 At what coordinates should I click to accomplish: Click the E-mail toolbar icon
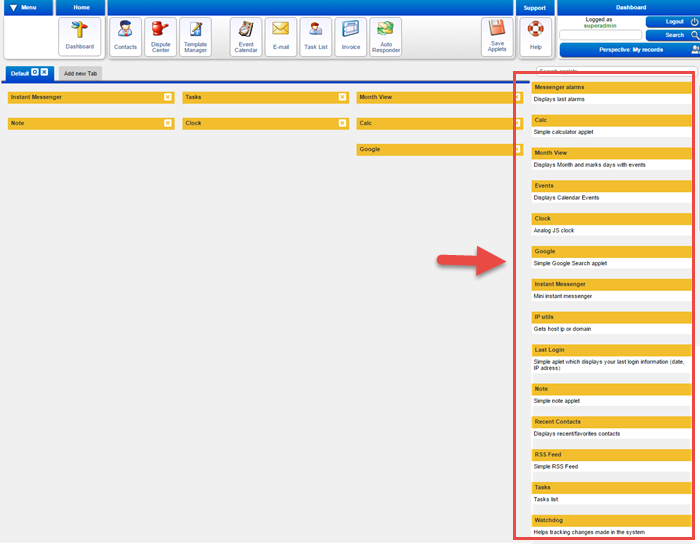click(281, 36)
